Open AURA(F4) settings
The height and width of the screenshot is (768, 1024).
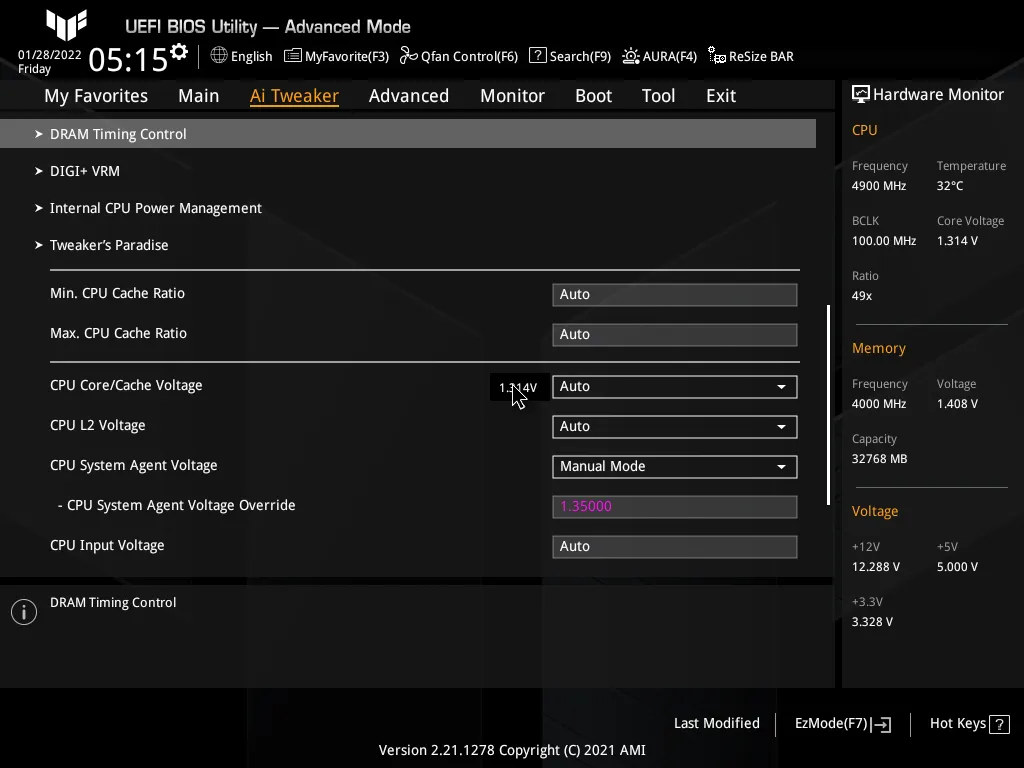tap(670, 57)
